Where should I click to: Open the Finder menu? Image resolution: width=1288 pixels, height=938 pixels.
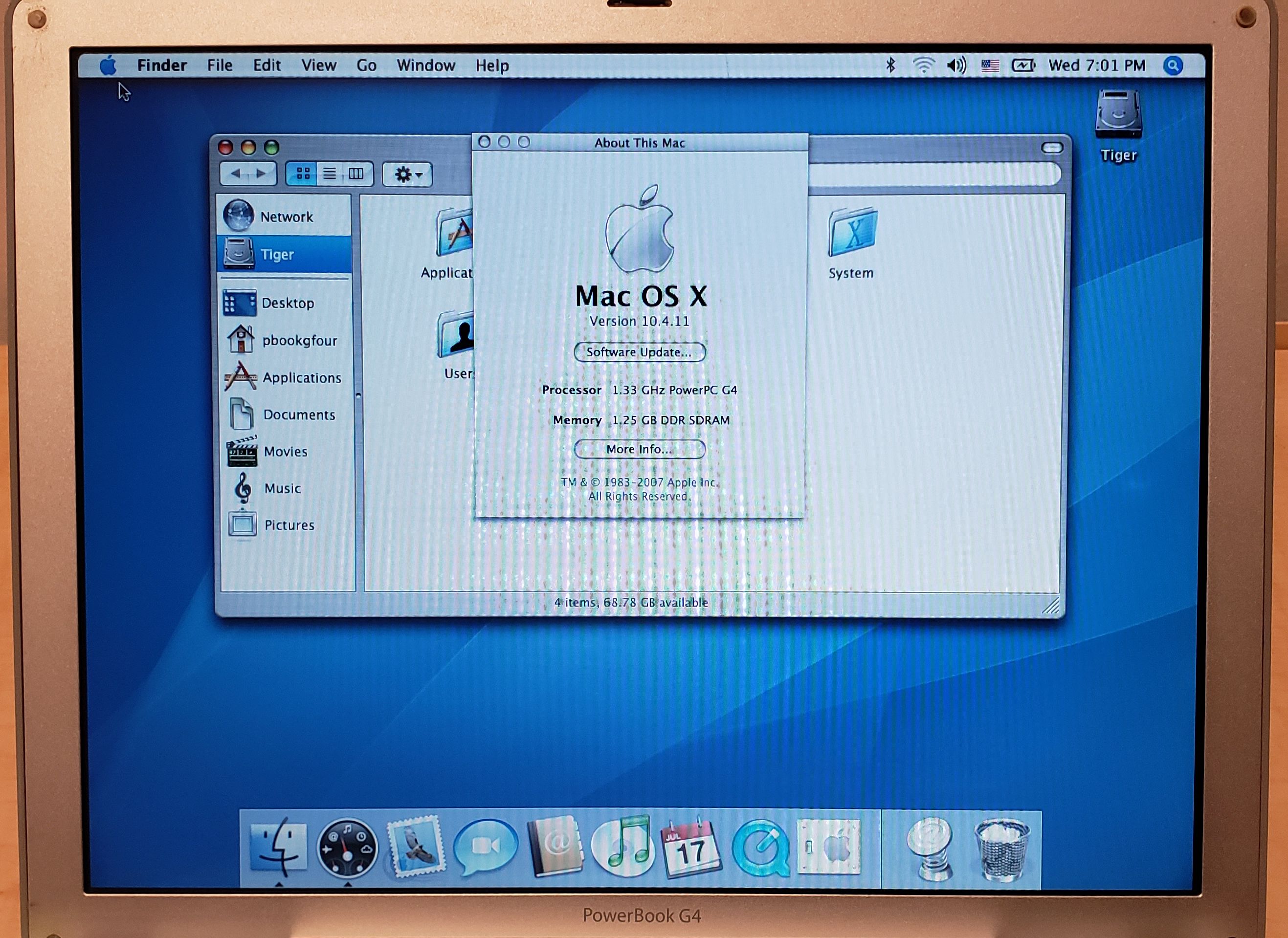tap(162, 66)
